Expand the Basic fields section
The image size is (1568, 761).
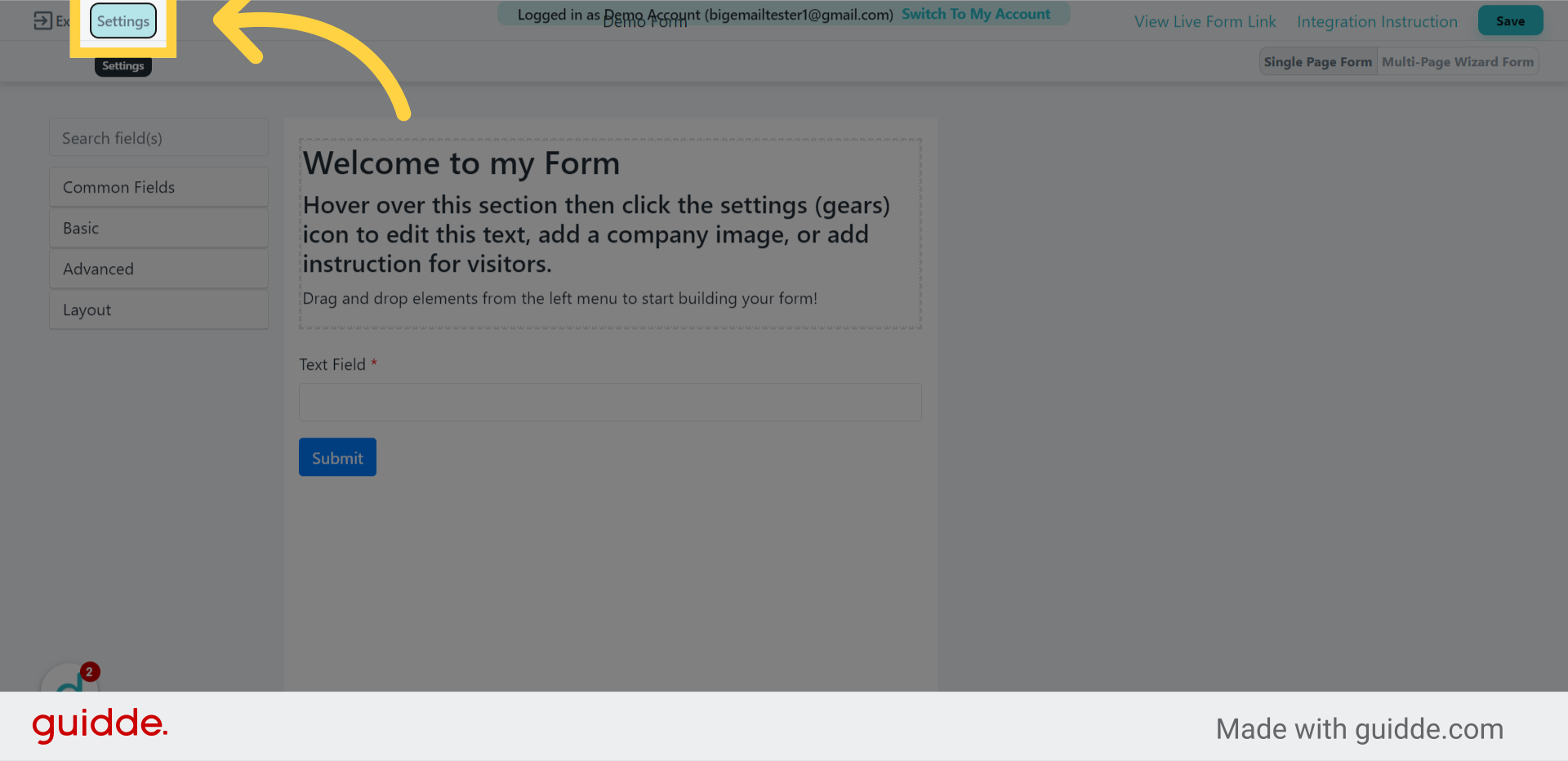[158, 229]
